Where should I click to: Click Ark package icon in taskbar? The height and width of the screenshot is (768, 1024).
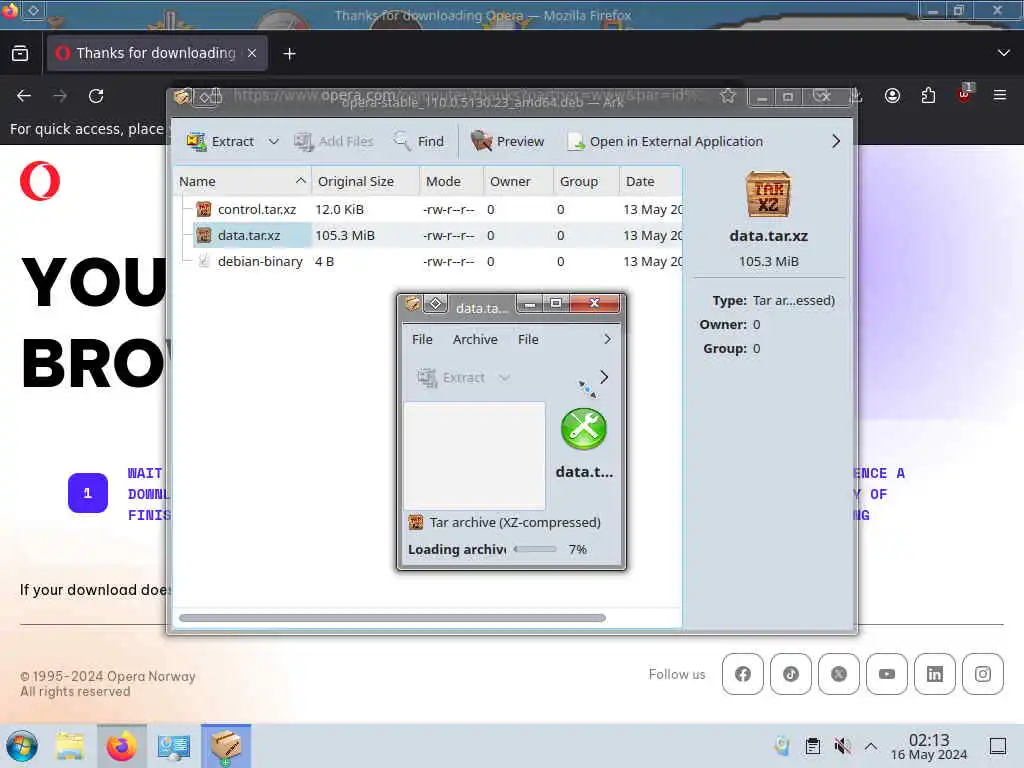pyautogui.click(x=226, y=746)
